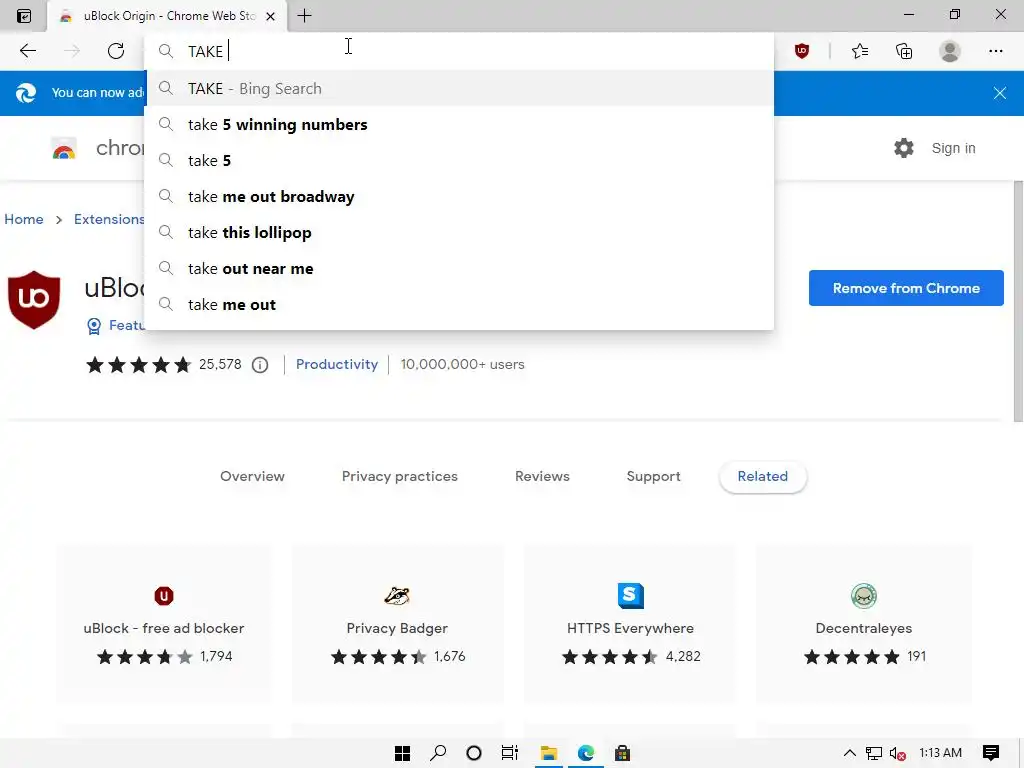The height and width of the screenshot is (768, 1024).
Task: Click the forward navigation arrow
Action: click(72, 51)
